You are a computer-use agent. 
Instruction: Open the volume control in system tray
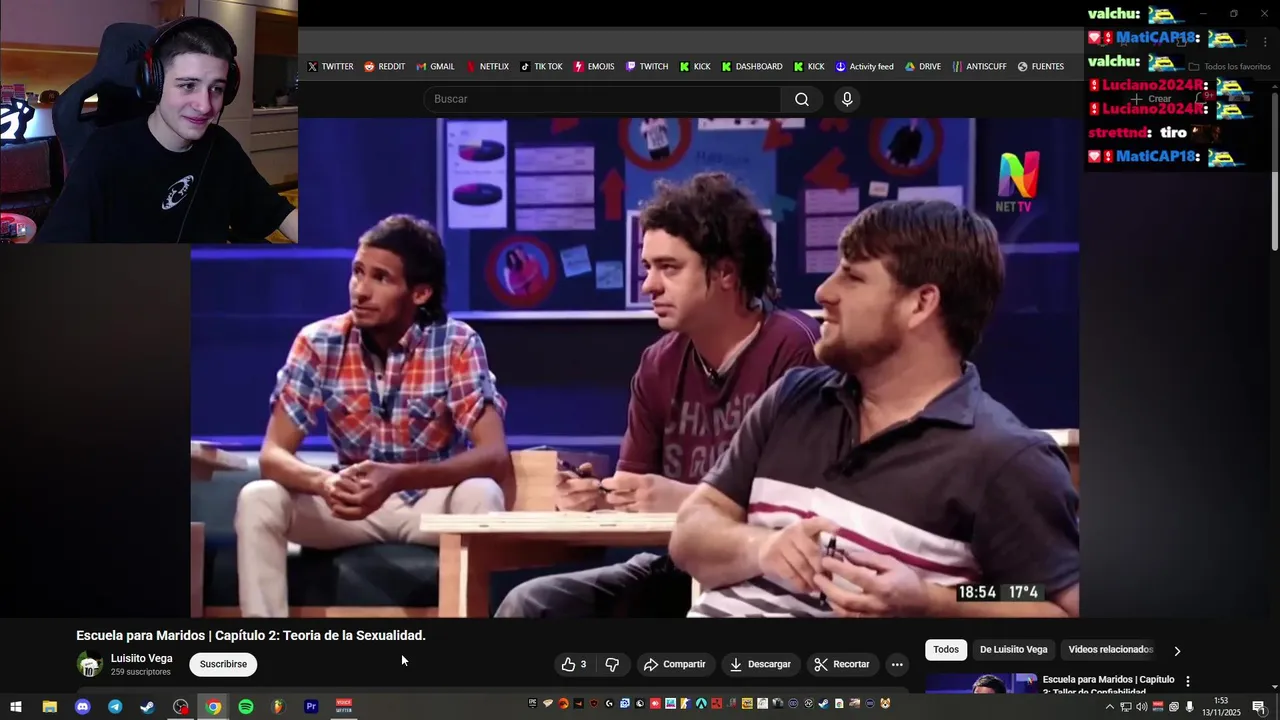click(1141, 707)
